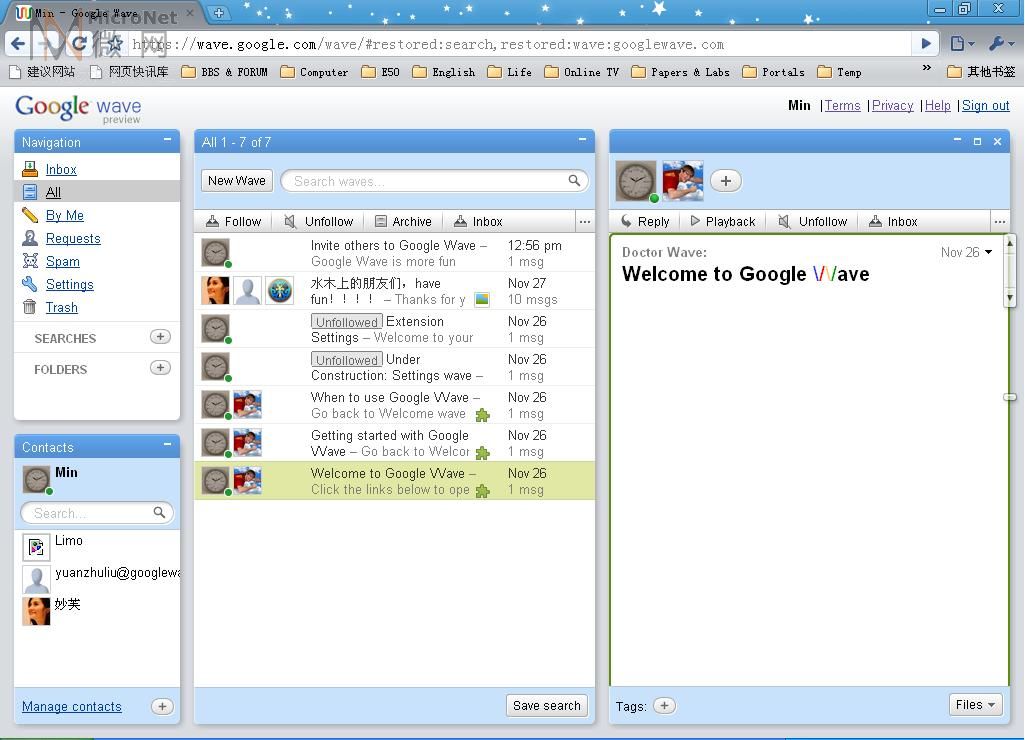Click the Save search button

(546, 705)
